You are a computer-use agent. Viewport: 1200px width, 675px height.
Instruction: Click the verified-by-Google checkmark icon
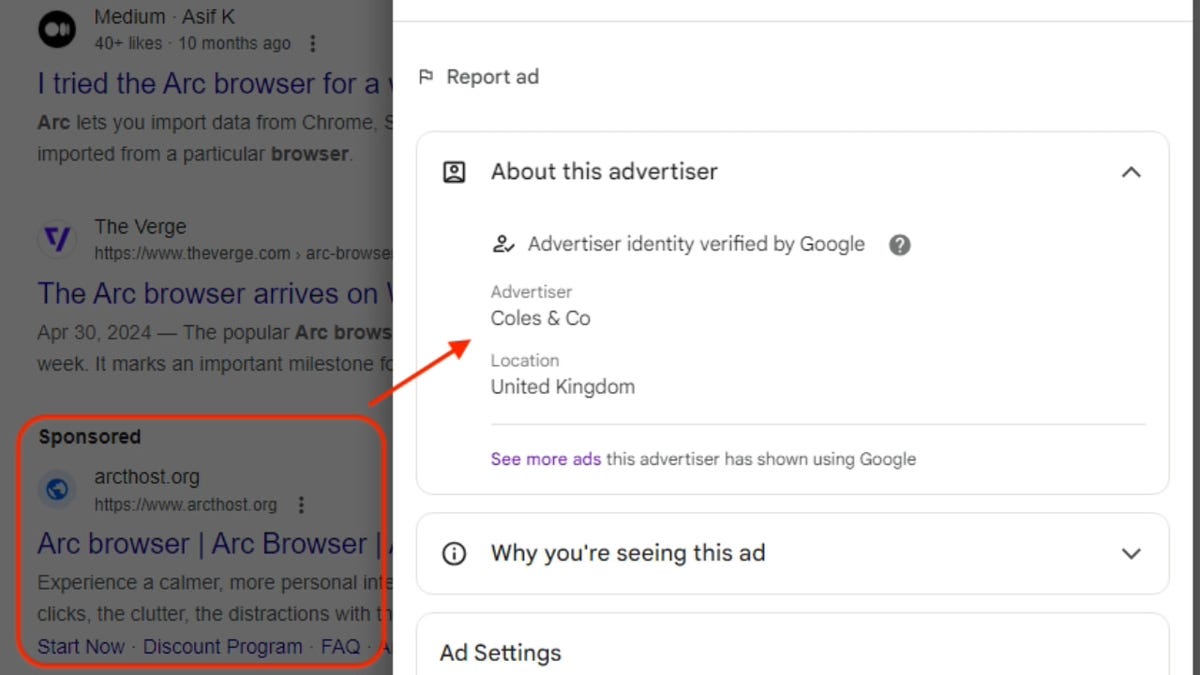[504, 244]
